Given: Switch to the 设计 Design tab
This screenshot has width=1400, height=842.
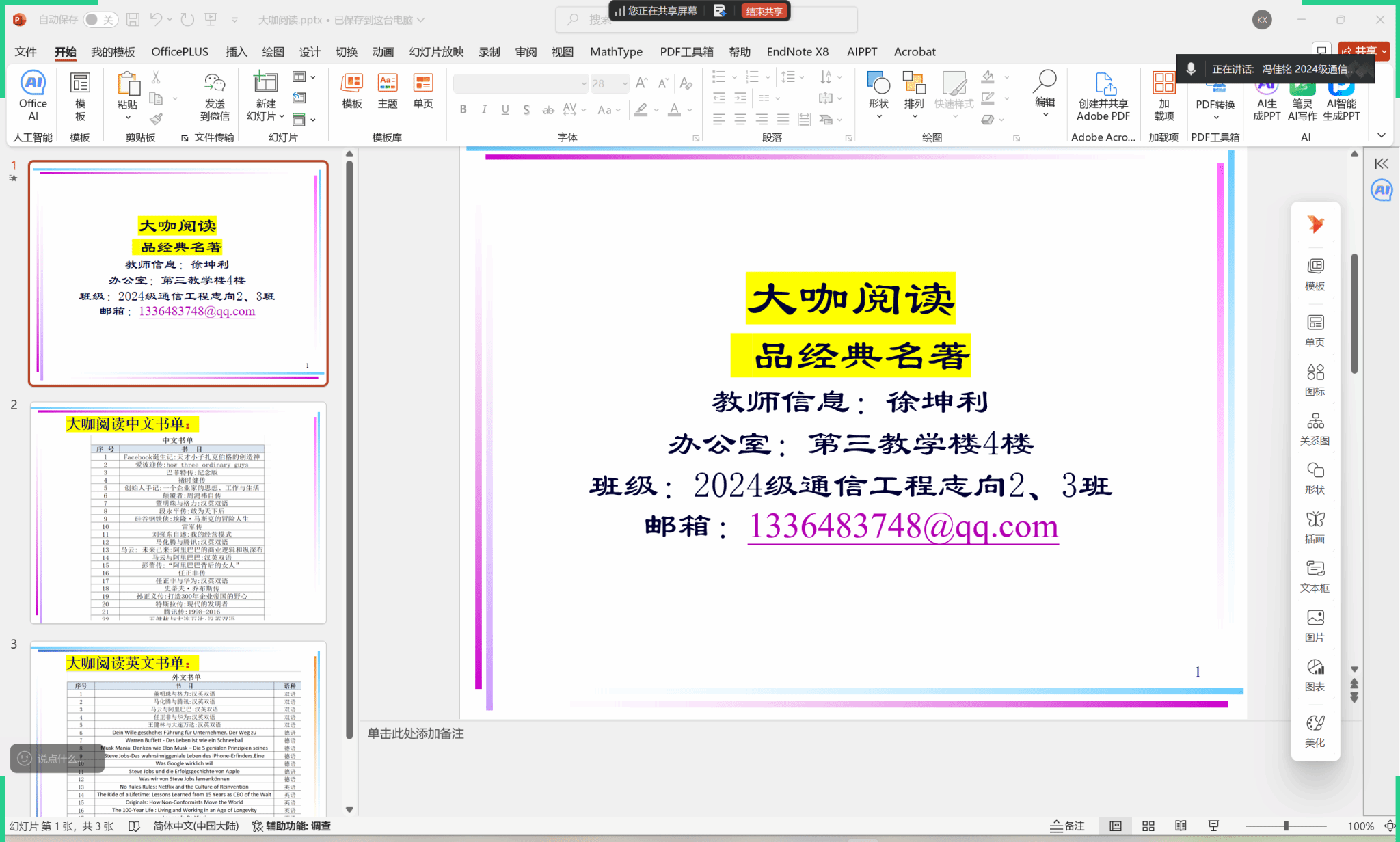Looking at the screenshot, I should tap(310, 52).
